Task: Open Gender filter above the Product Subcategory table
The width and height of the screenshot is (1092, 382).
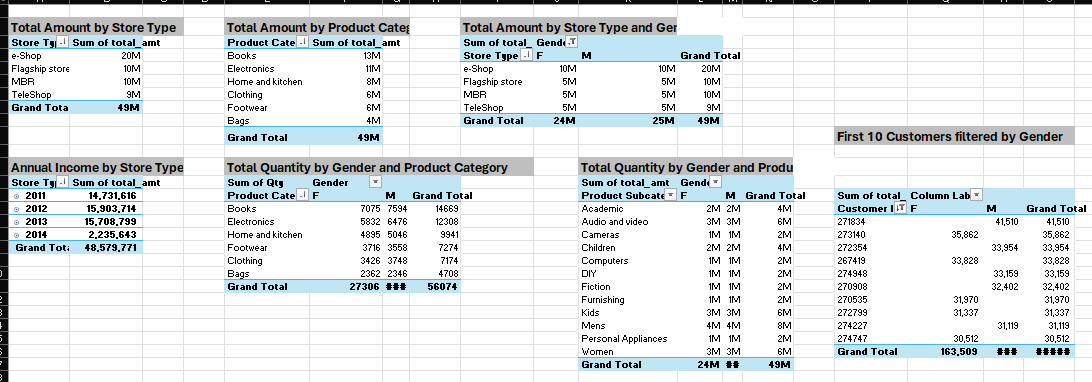Action: click(715, 182)
